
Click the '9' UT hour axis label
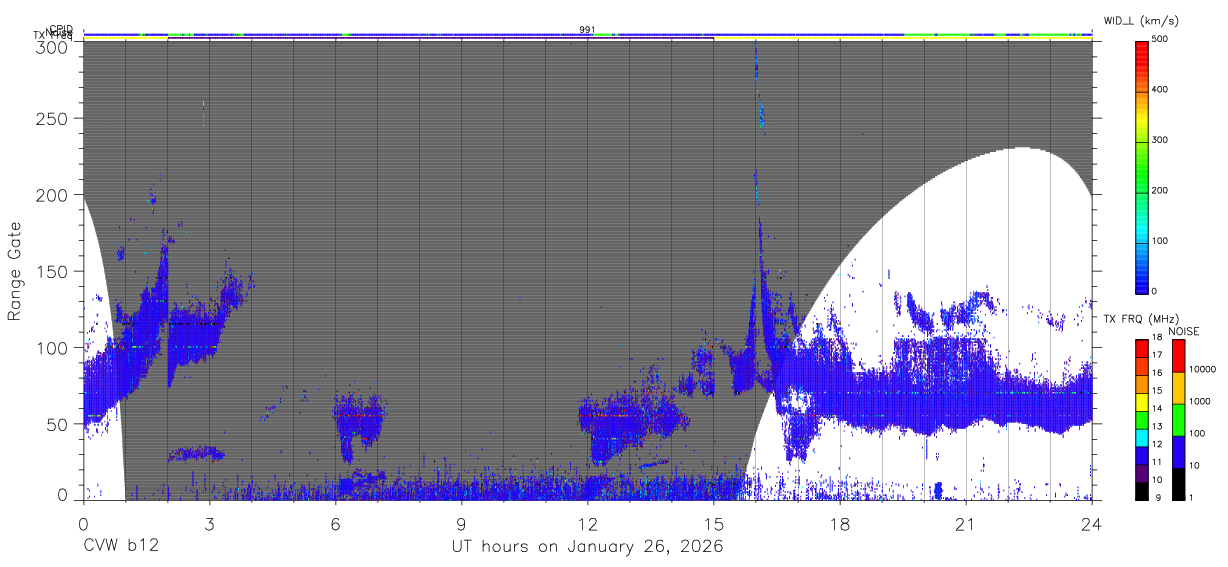pos(461,523)
